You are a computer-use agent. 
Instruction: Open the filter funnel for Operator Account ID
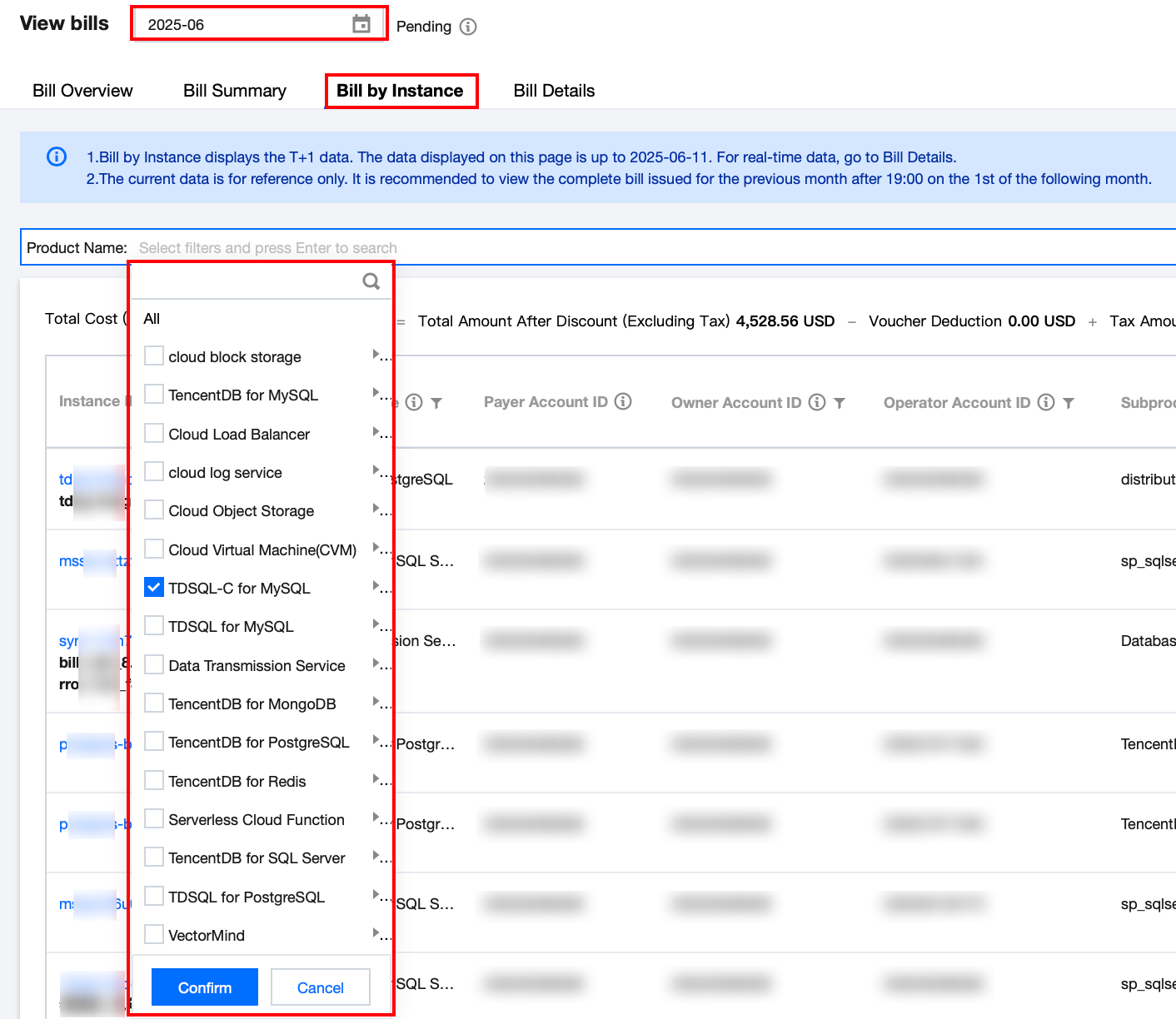point(1069,403)
